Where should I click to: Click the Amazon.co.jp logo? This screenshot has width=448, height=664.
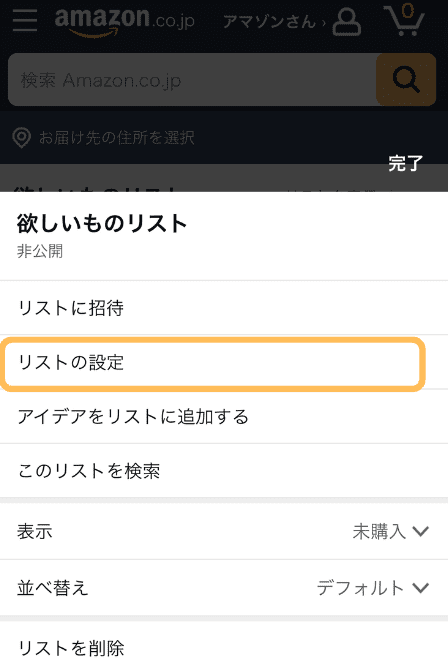tap(124, 22)
